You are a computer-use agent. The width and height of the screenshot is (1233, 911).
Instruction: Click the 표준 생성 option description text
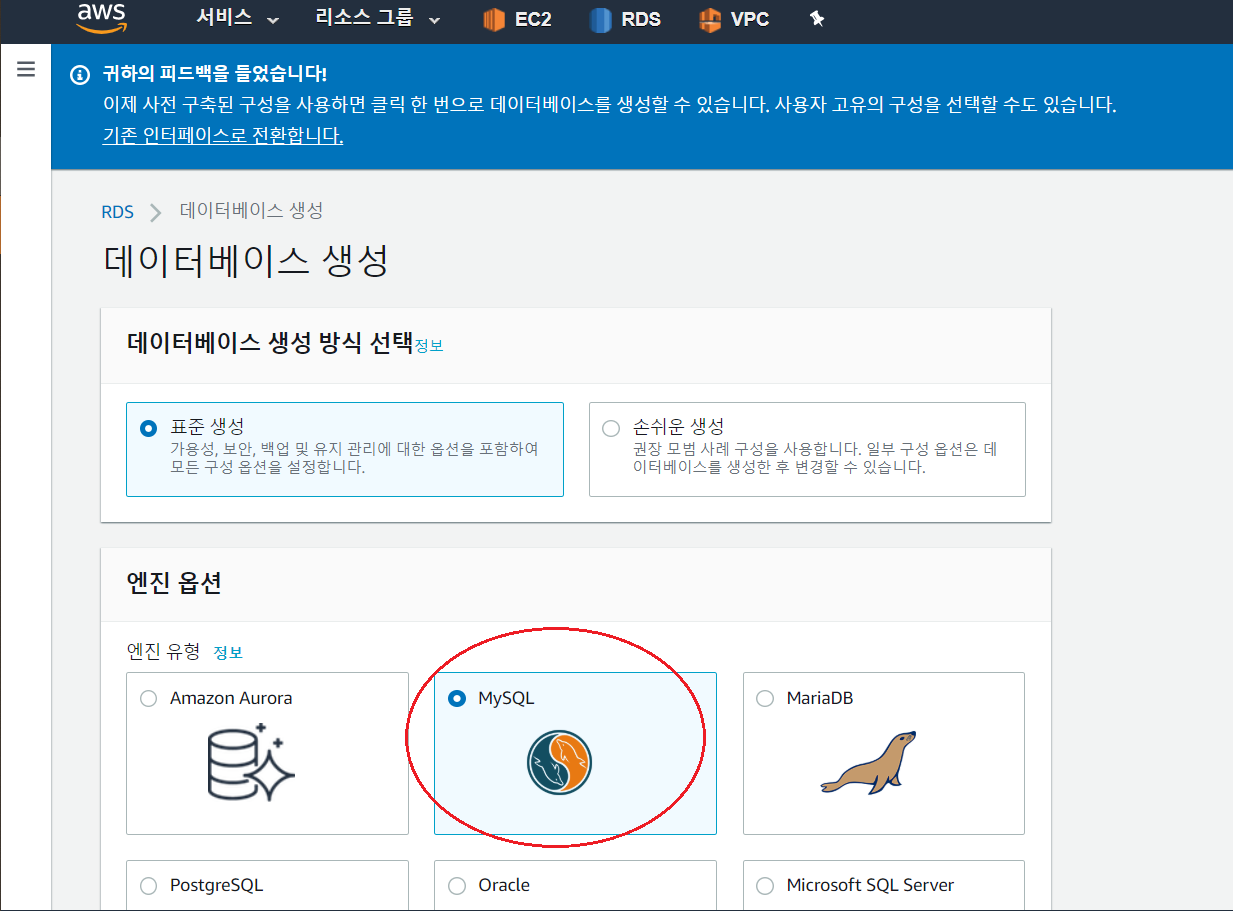pos(355,458)
